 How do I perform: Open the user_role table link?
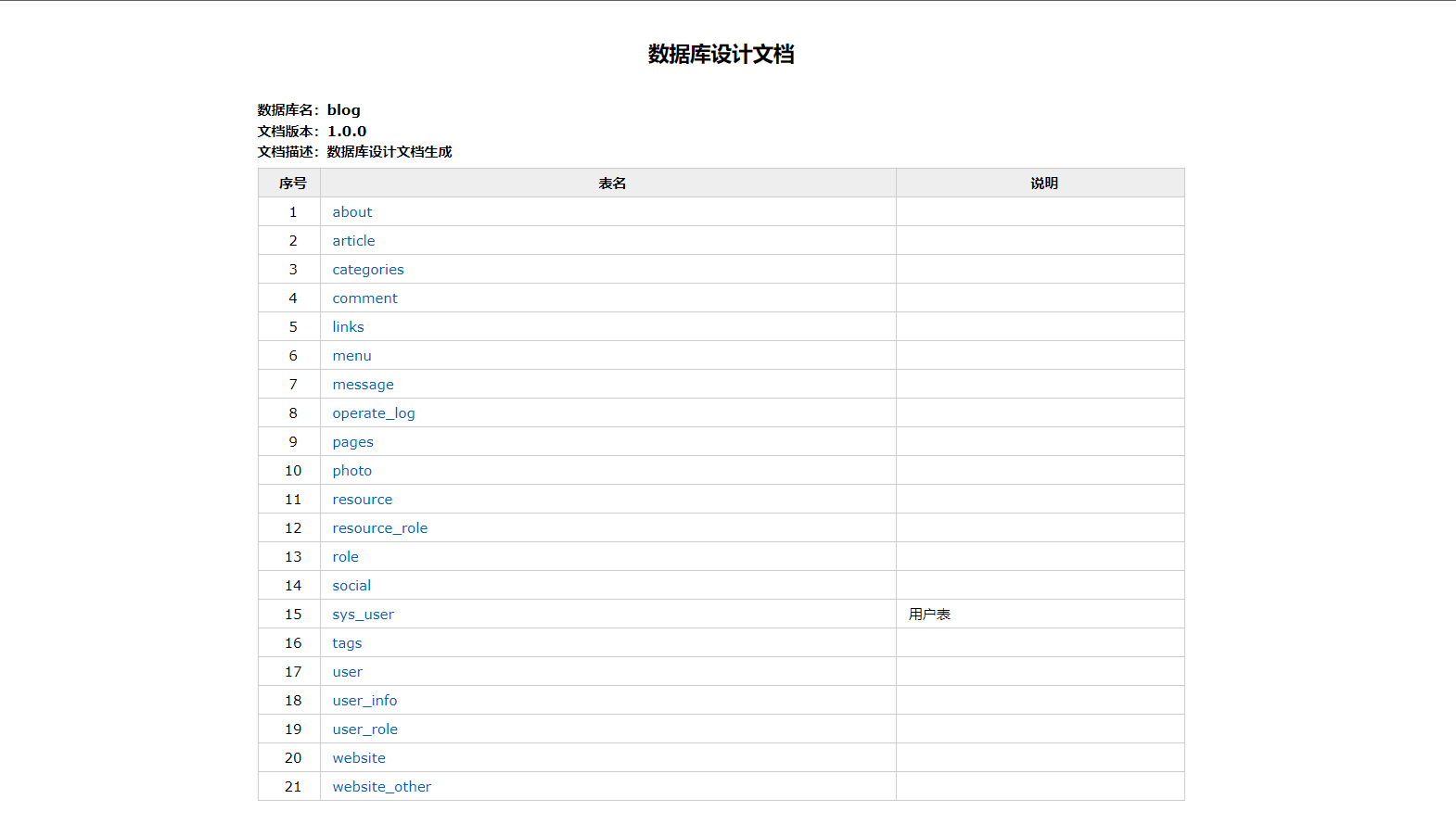pos(365,729)
